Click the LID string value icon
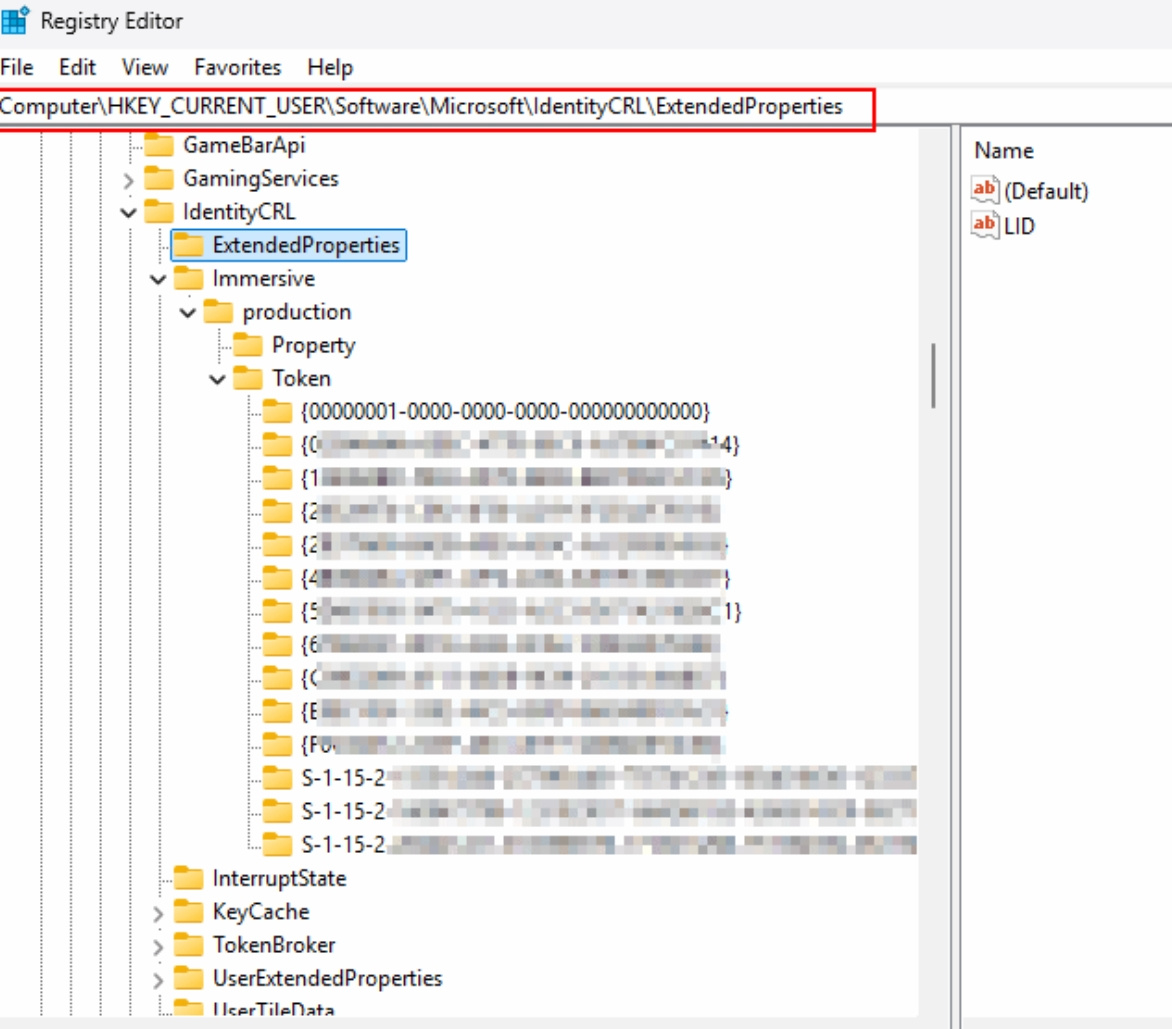The height and width of the screenshot is (1029, 1172). (985, 225)
